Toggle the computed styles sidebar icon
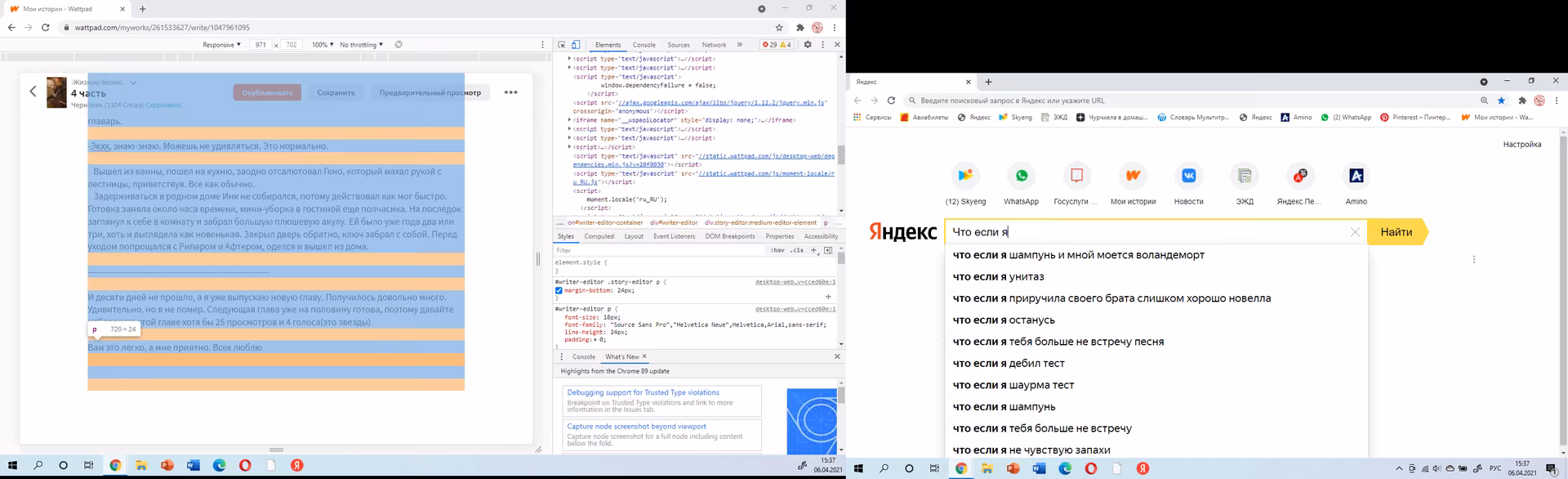 tap(828, 250)
